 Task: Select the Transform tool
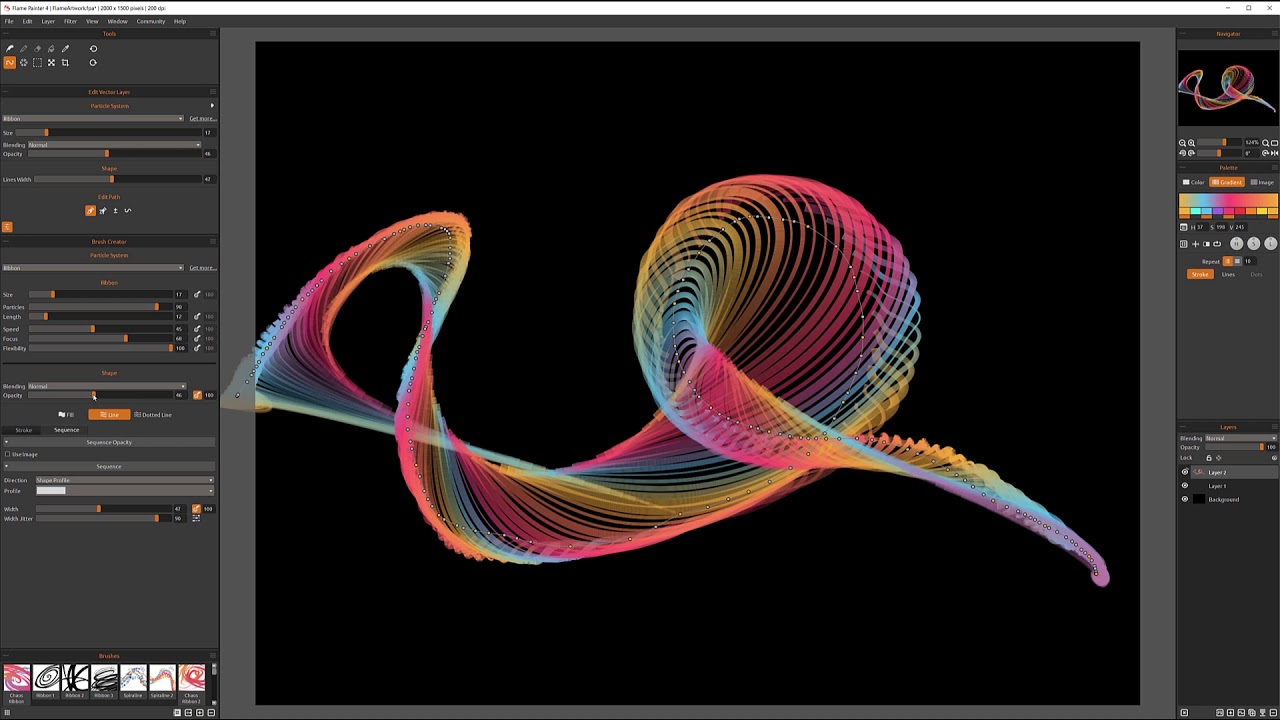point(51,62)
